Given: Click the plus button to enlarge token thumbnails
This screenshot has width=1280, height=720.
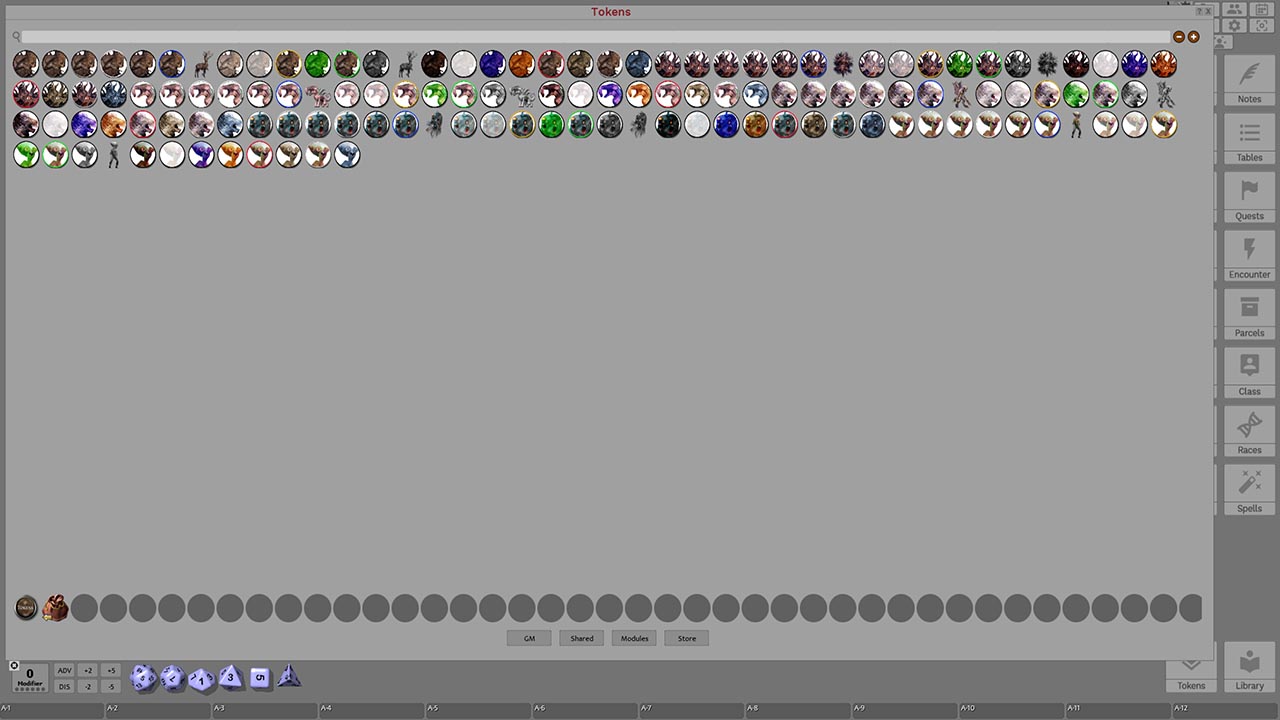Looking at the screenshot, I should (x=1193, y=37).
